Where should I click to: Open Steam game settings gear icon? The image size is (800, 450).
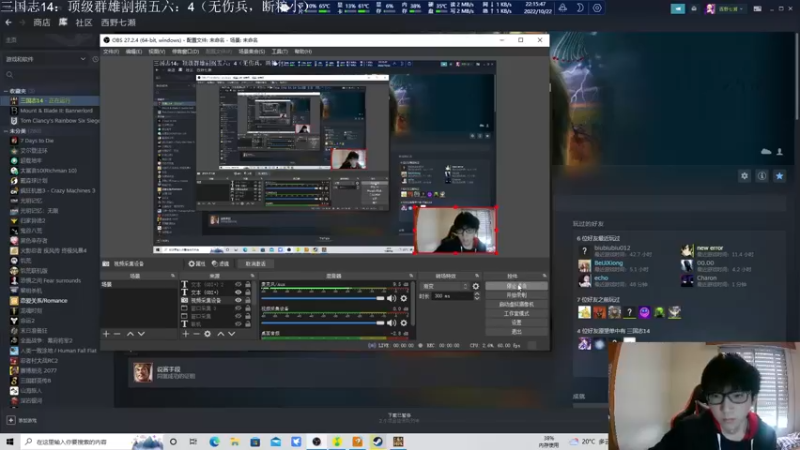tap(744, 176)
